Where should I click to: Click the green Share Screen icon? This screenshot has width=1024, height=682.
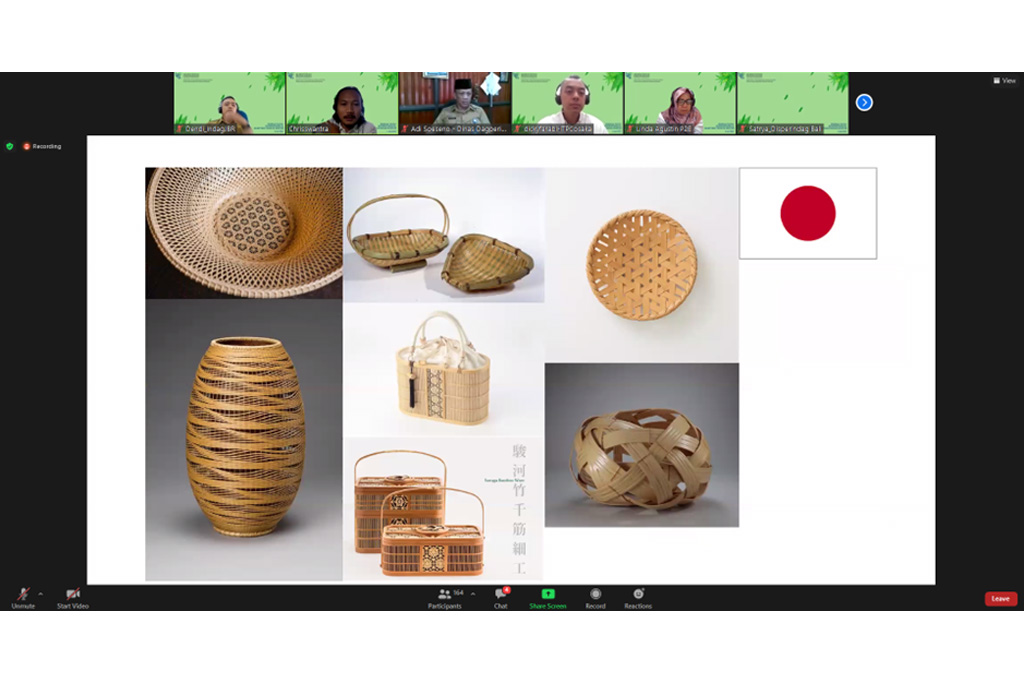pos(547,597)
